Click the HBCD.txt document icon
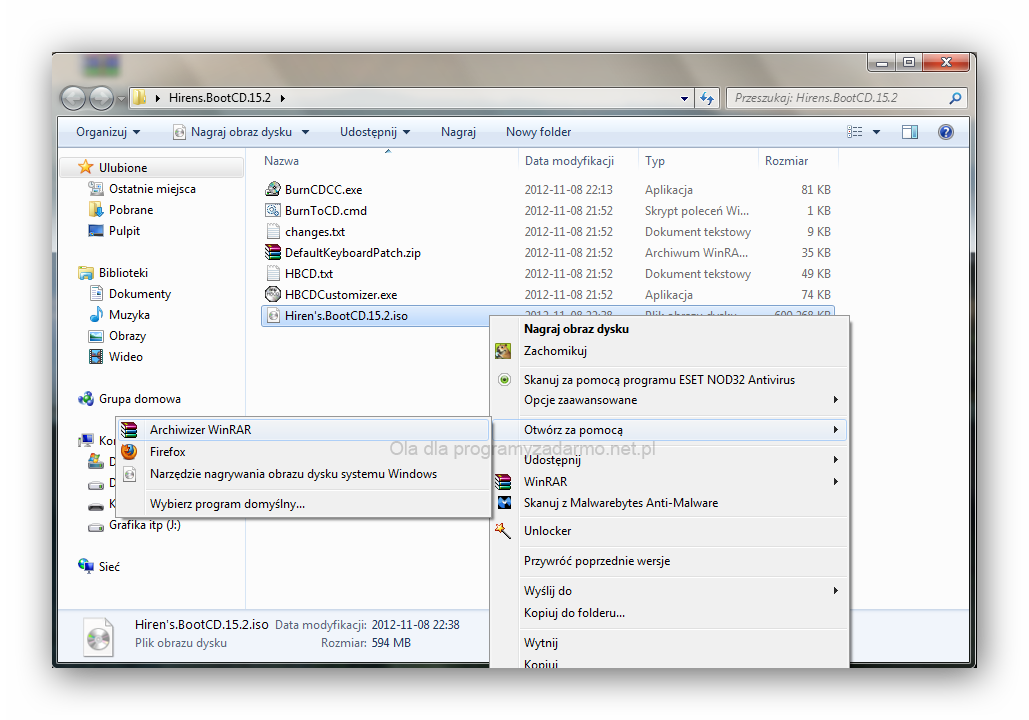 (x=273, y=273)
